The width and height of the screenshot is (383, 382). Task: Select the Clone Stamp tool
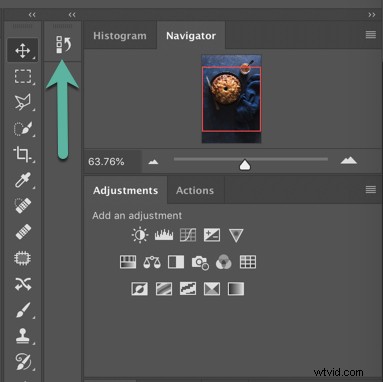(23, 336)
